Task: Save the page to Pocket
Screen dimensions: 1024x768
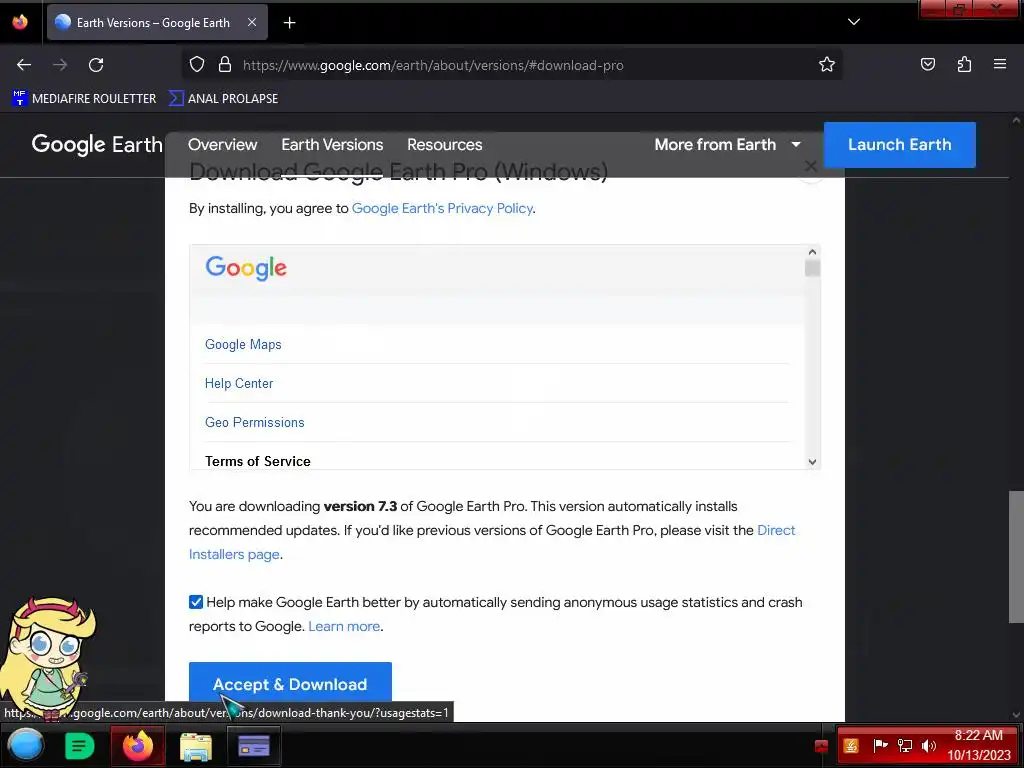Action: (927, 65)
